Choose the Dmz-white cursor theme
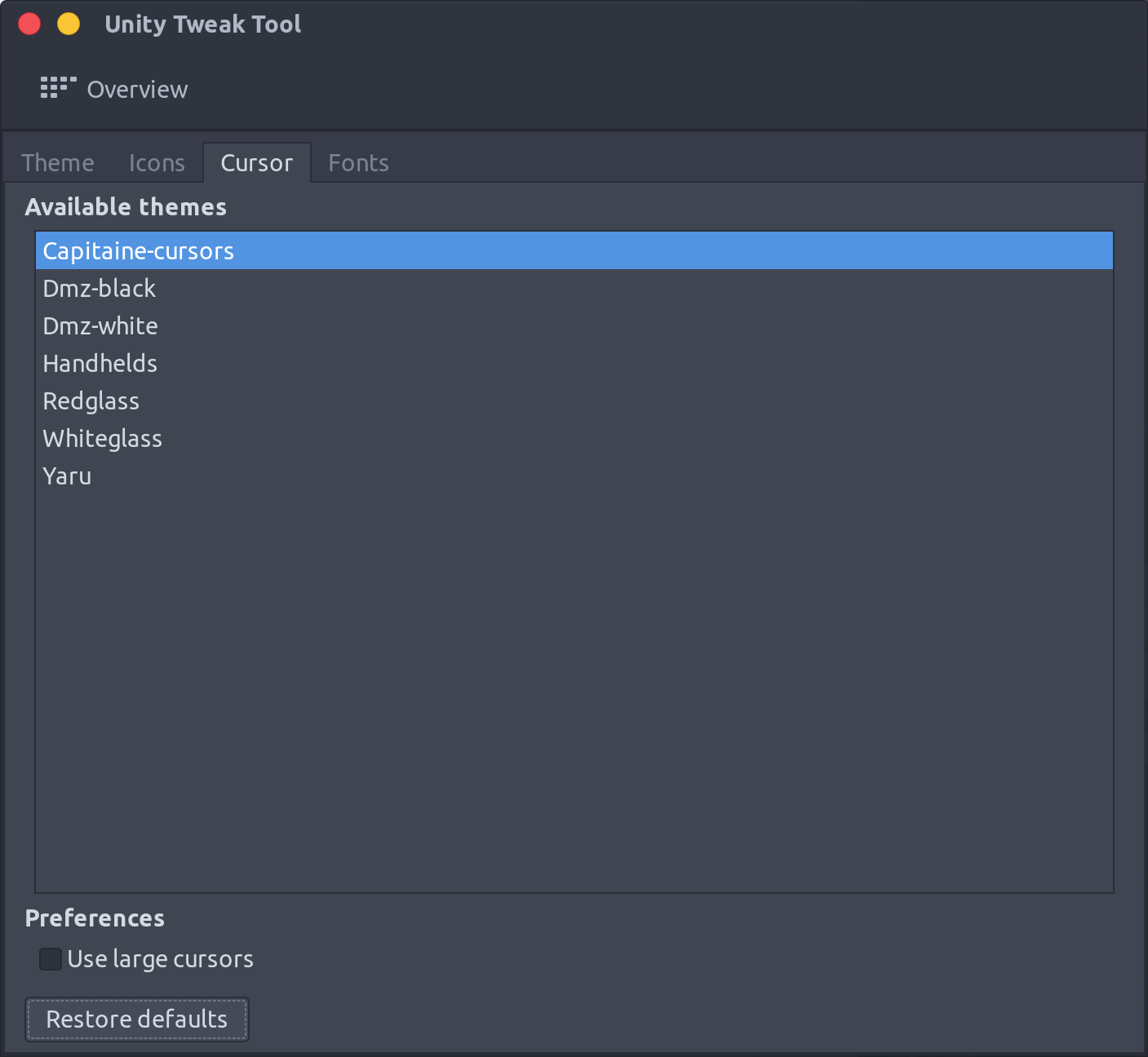Viewport: 1148px width, 1057px height. pyautogui.click(x=574, y=325)
